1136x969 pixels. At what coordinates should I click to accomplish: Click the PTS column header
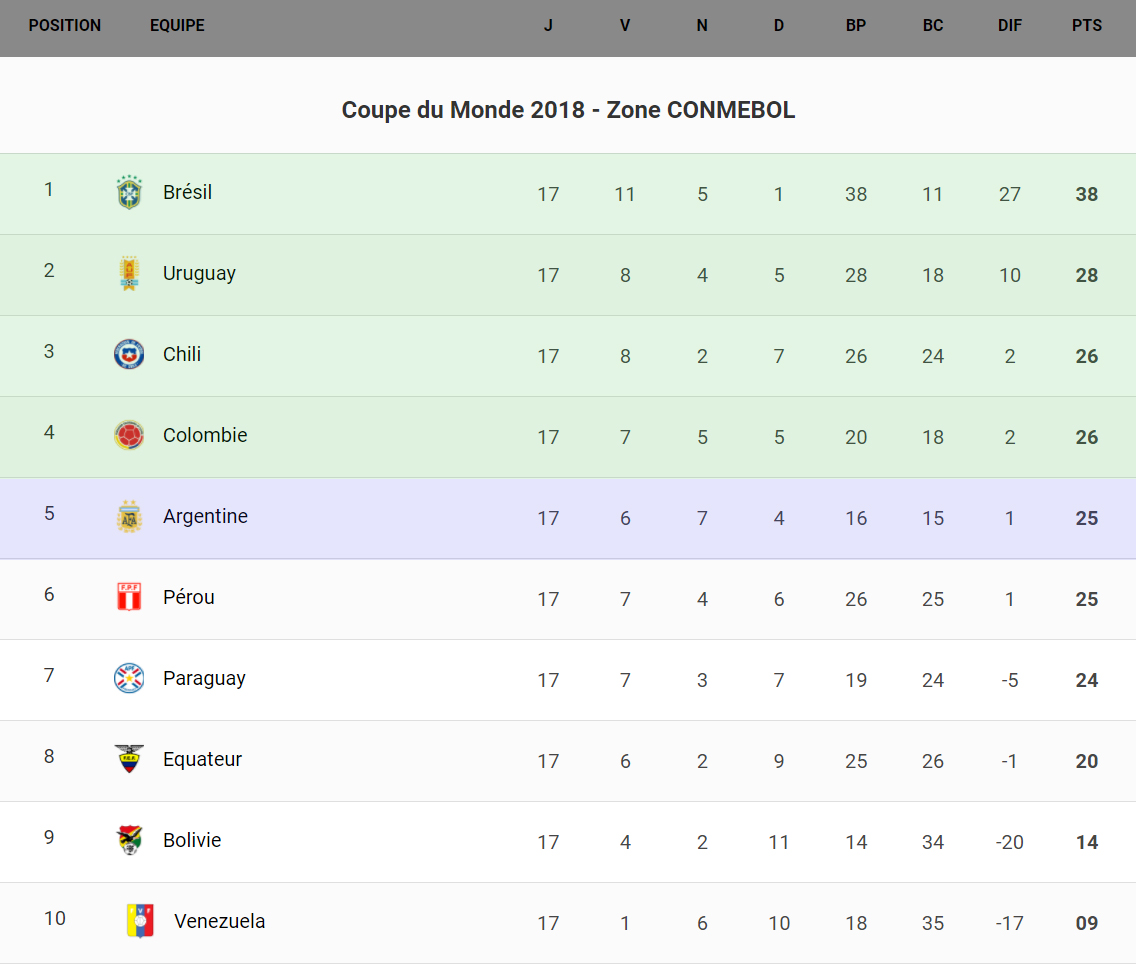tap(1087, 26)
